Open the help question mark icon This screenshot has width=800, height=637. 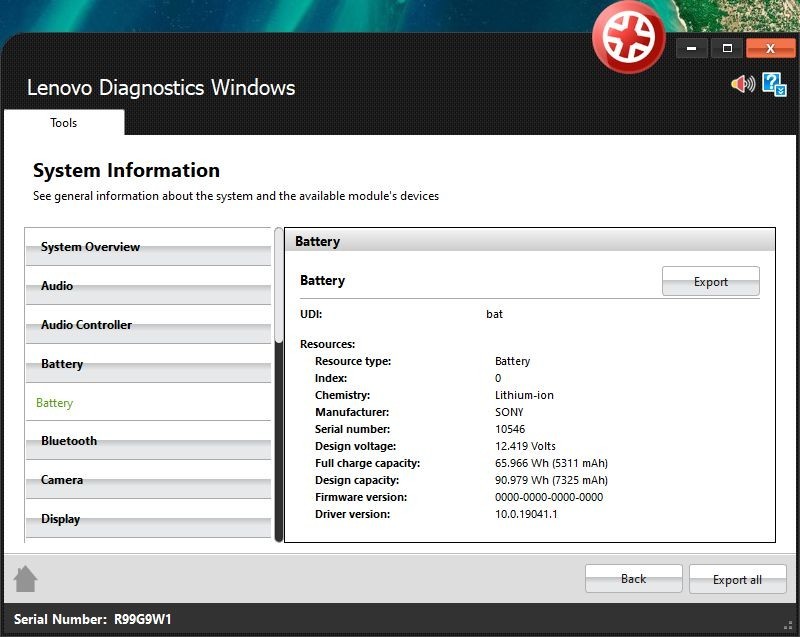774,84
